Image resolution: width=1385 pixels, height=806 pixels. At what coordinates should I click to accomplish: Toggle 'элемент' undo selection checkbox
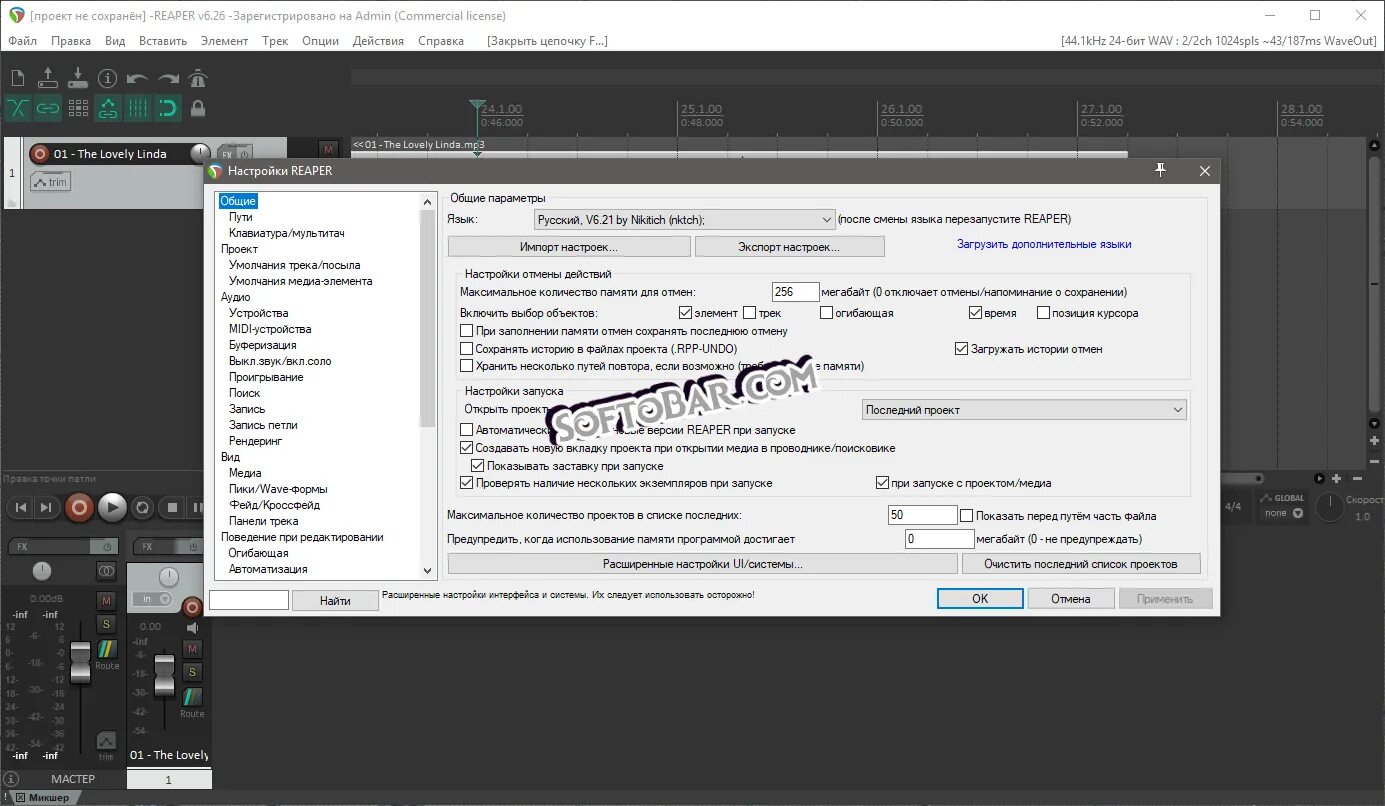click(685, 313)
